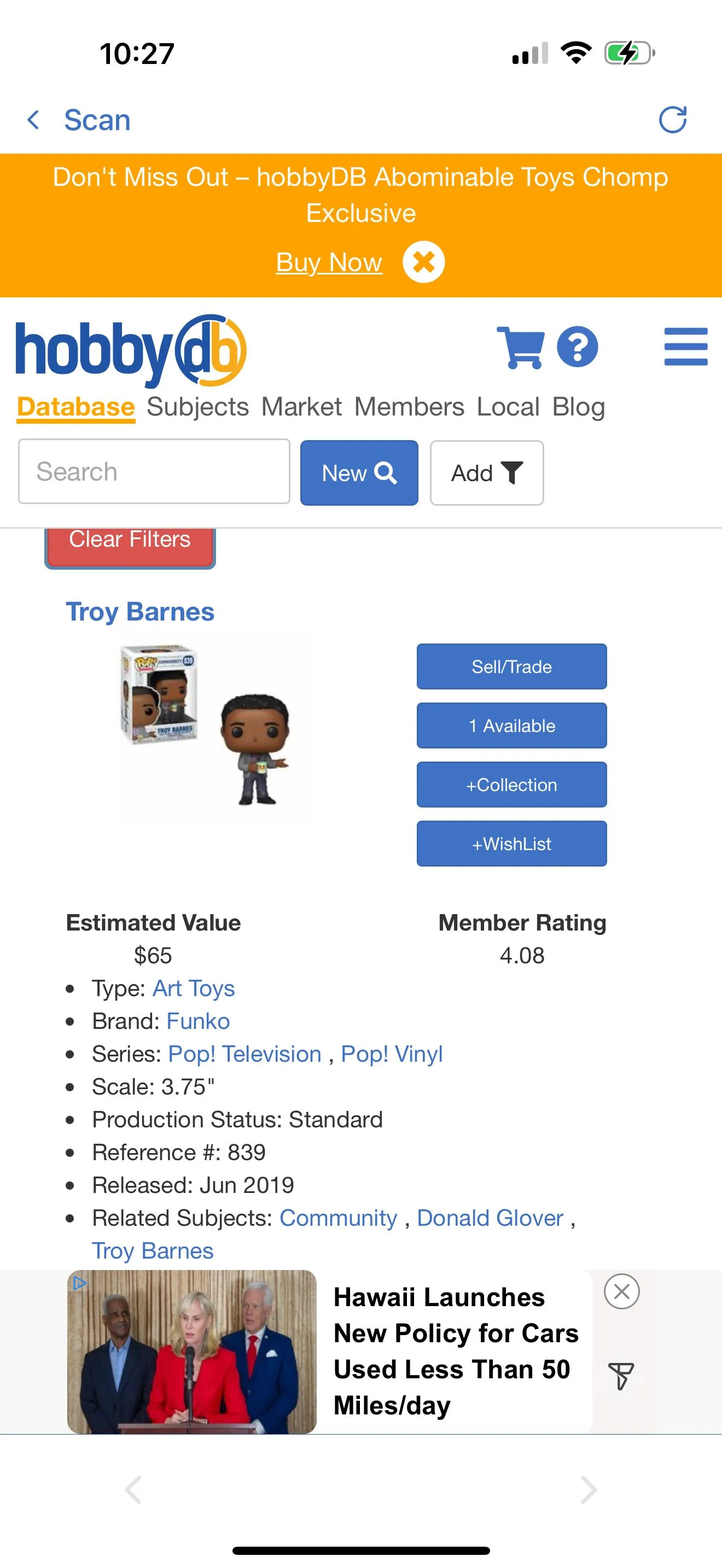Tap the reload page icon
The image size is (722, 1568).
tap(673, 119)
